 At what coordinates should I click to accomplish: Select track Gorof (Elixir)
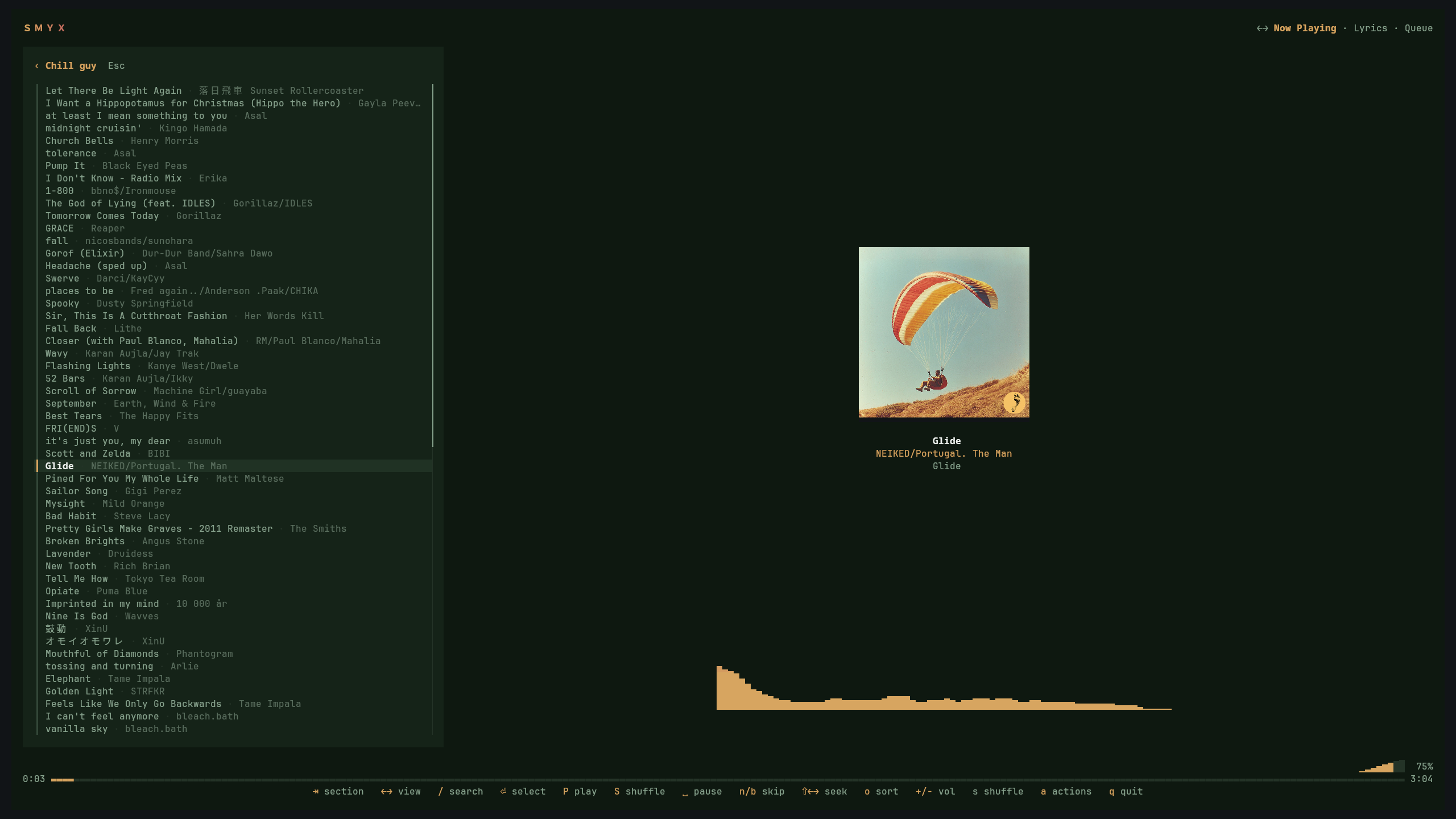[x=234, y=254]
